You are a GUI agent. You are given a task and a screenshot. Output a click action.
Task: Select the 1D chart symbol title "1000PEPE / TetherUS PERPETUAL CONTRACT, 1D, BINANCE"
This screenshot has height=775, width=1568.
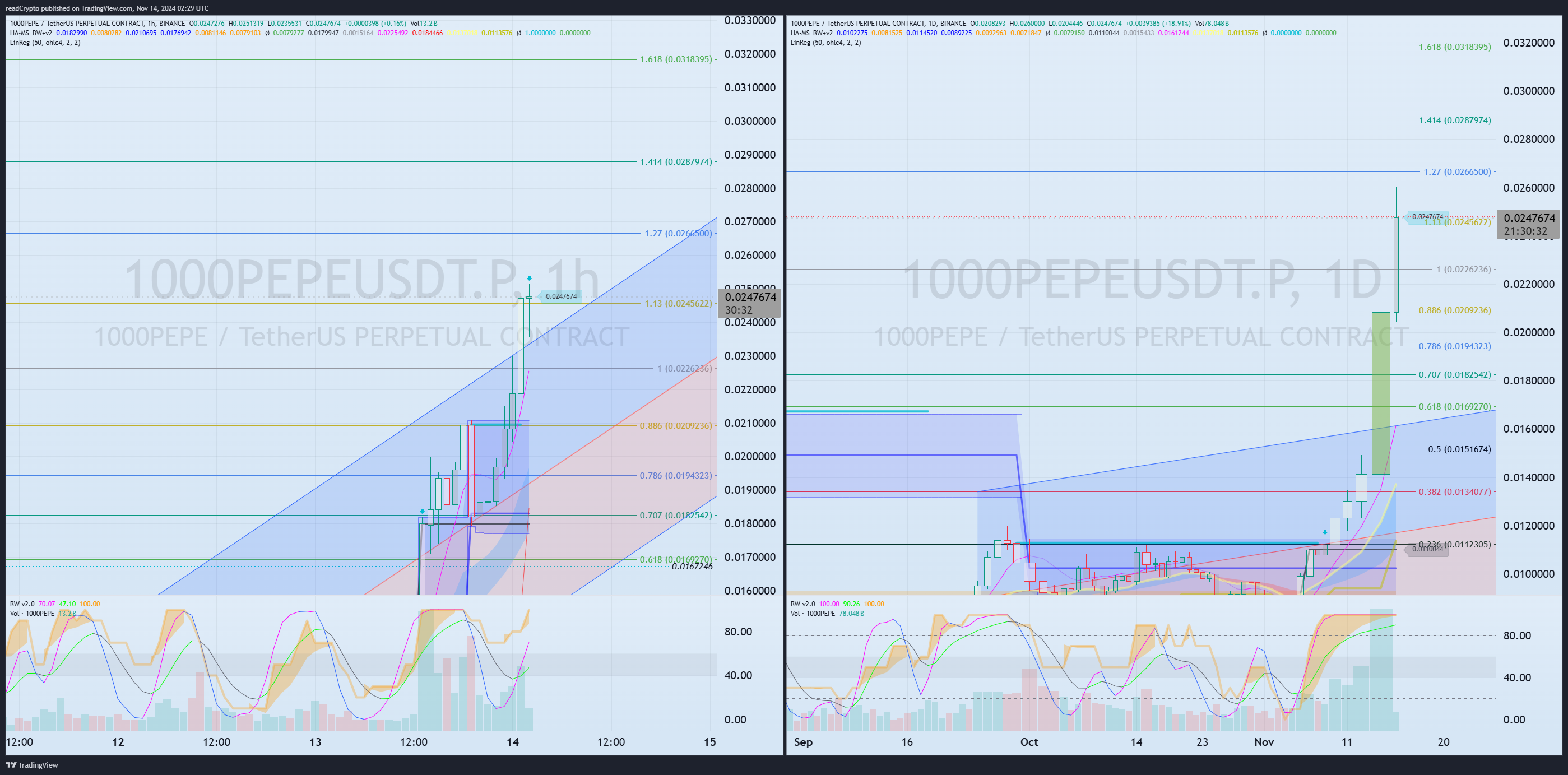click(x=878, y=23)
